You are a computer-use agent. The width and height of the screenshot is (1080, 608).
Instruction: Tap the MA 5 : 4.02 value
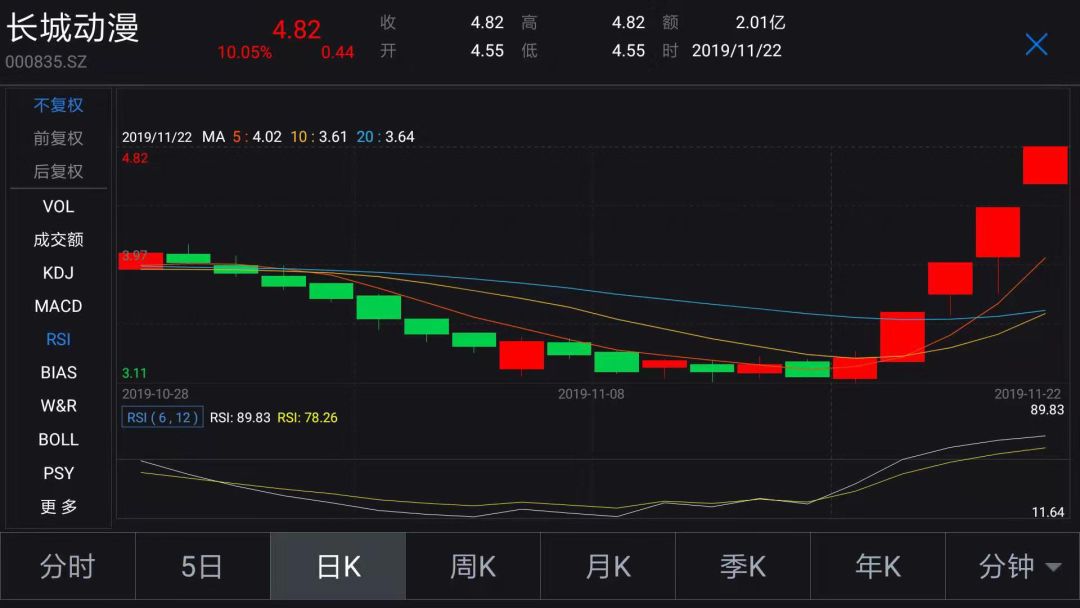click(x=257, y=137)
